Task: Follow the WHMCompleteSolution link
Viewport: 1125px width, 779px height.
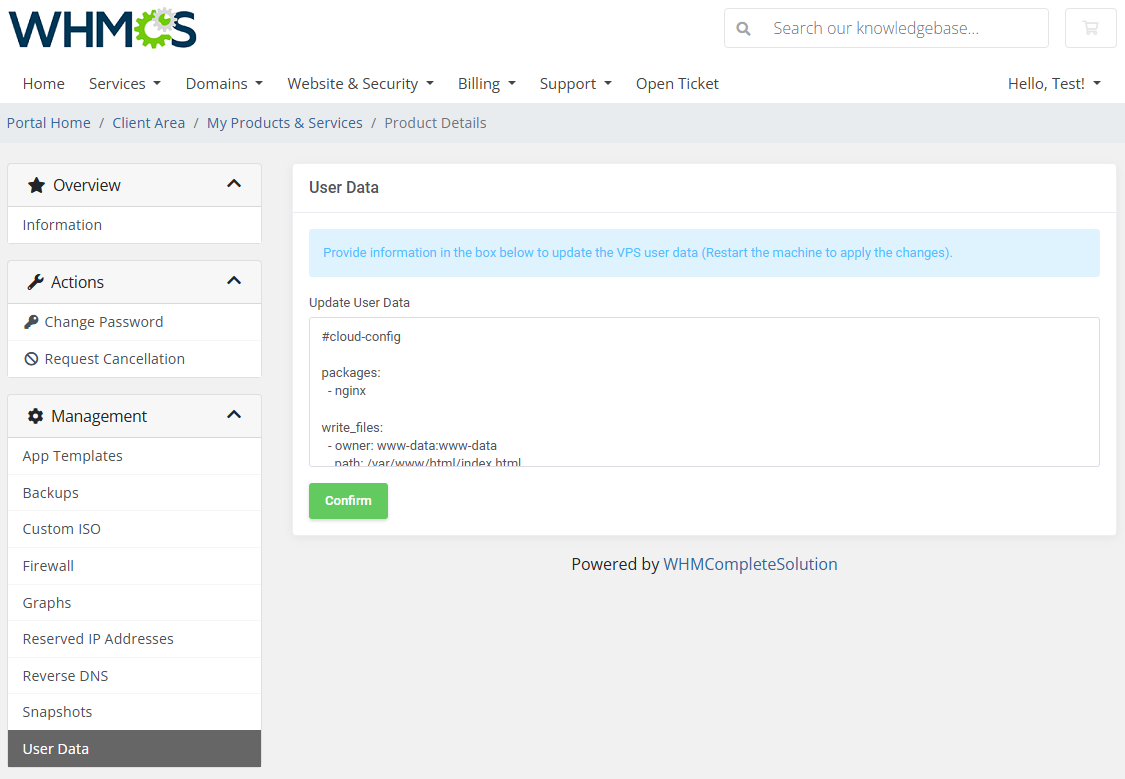Action: pyautogui.click(x=750, y=564)
